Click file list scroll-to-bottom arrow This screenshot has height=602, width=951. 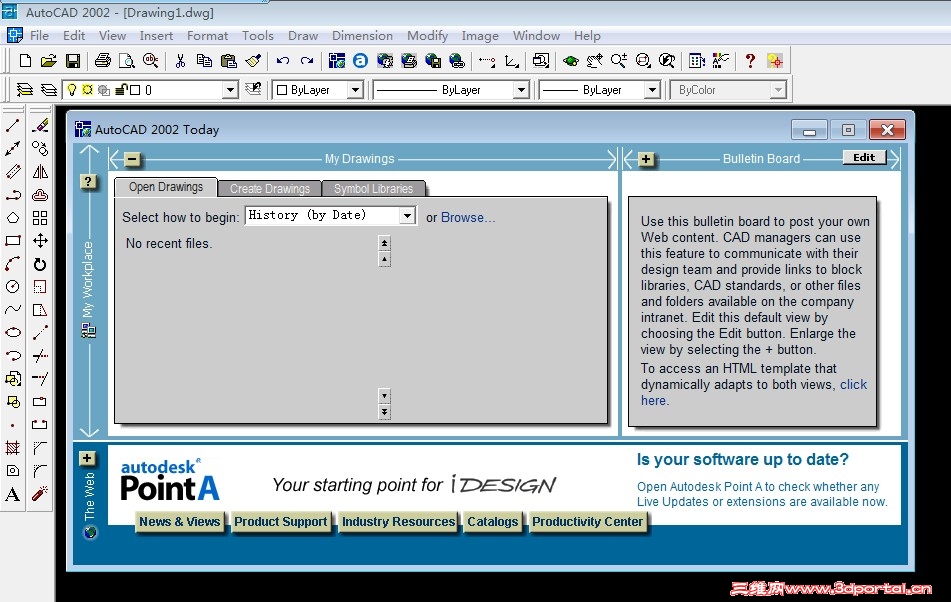(x=385, y=412)
